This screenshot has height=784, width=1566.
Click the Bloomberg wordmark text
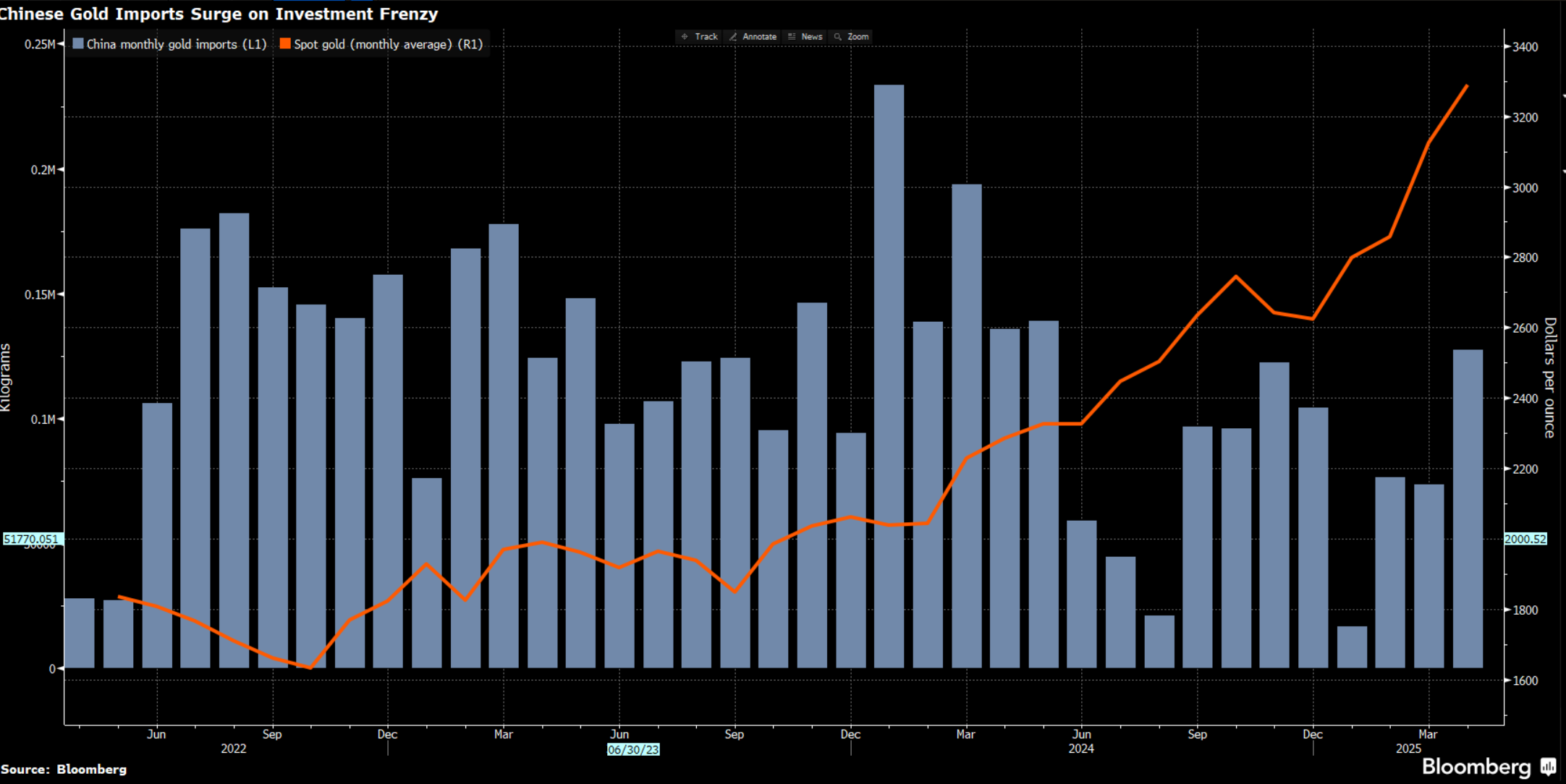click(1476, 767)
